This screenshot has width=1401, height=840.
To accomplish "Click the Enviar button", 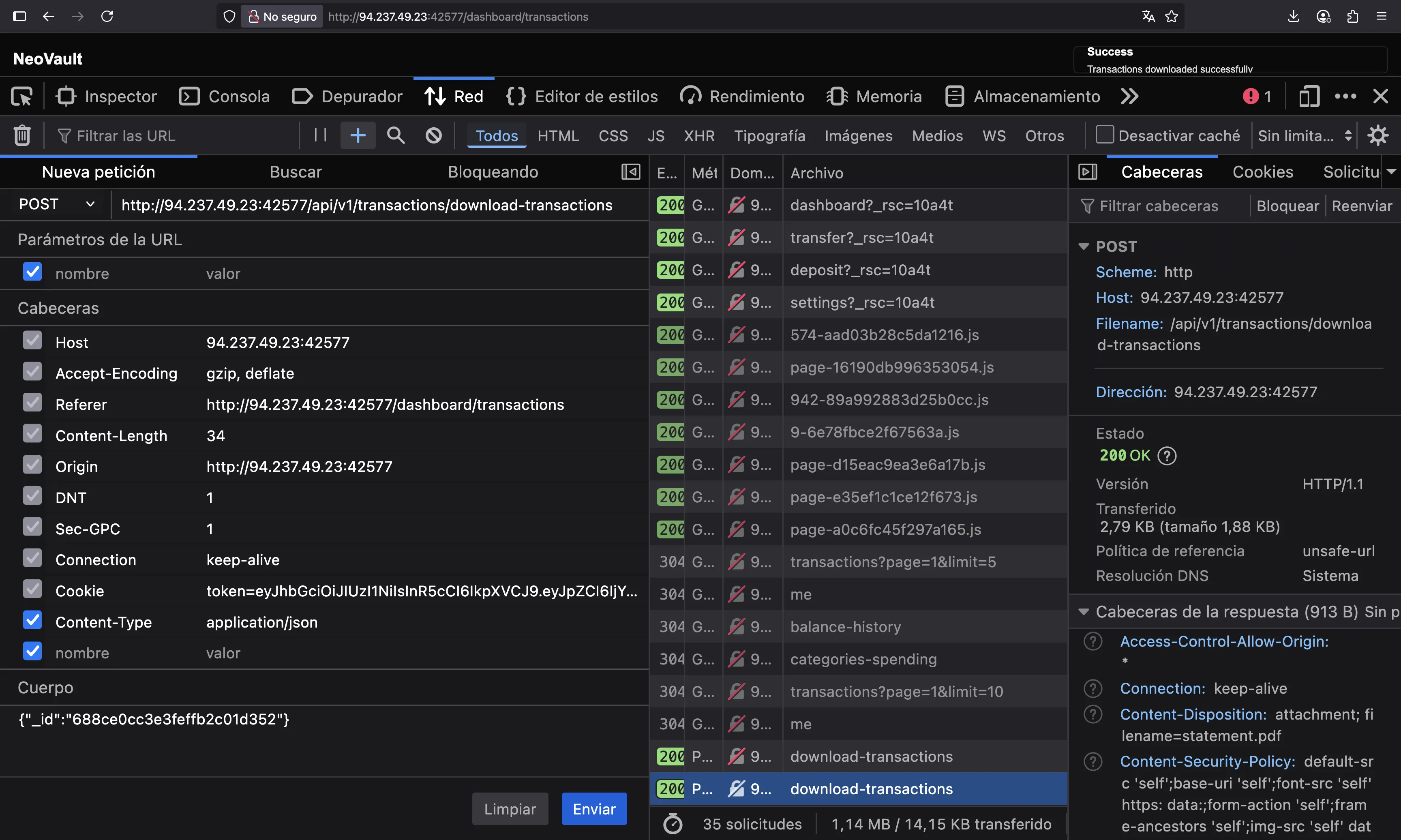I will [x=594, y=809].
